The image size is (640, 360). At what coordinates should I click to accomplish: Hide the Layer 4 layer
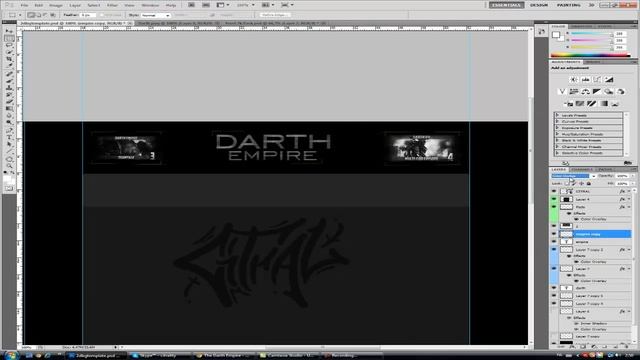(x=554, y=199)
